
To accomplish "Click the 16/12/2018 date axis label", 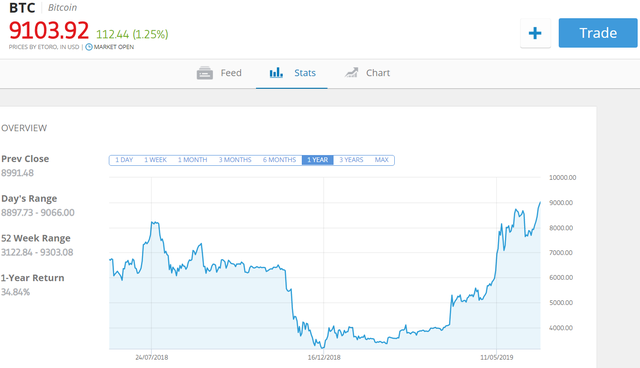I will (x=324, y=357).
